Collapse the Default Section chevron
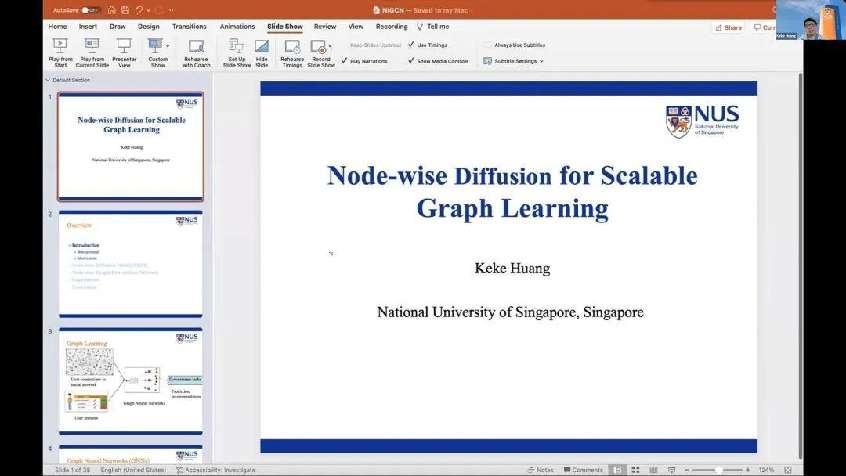The width and height of the screenshot is (846, 476). pyautogui.click(x=47, y=80)
